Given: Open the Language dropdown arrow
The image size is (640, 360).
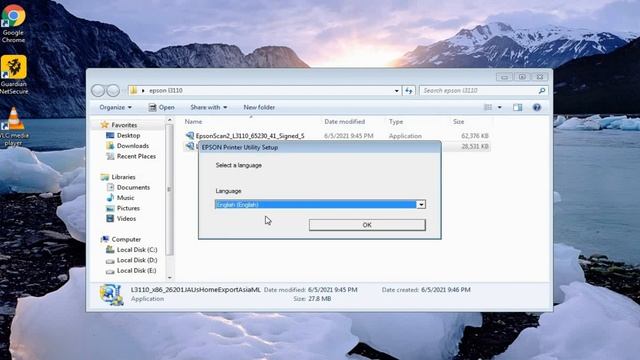Looking at the screenshot, I should (x=421, y=204).
